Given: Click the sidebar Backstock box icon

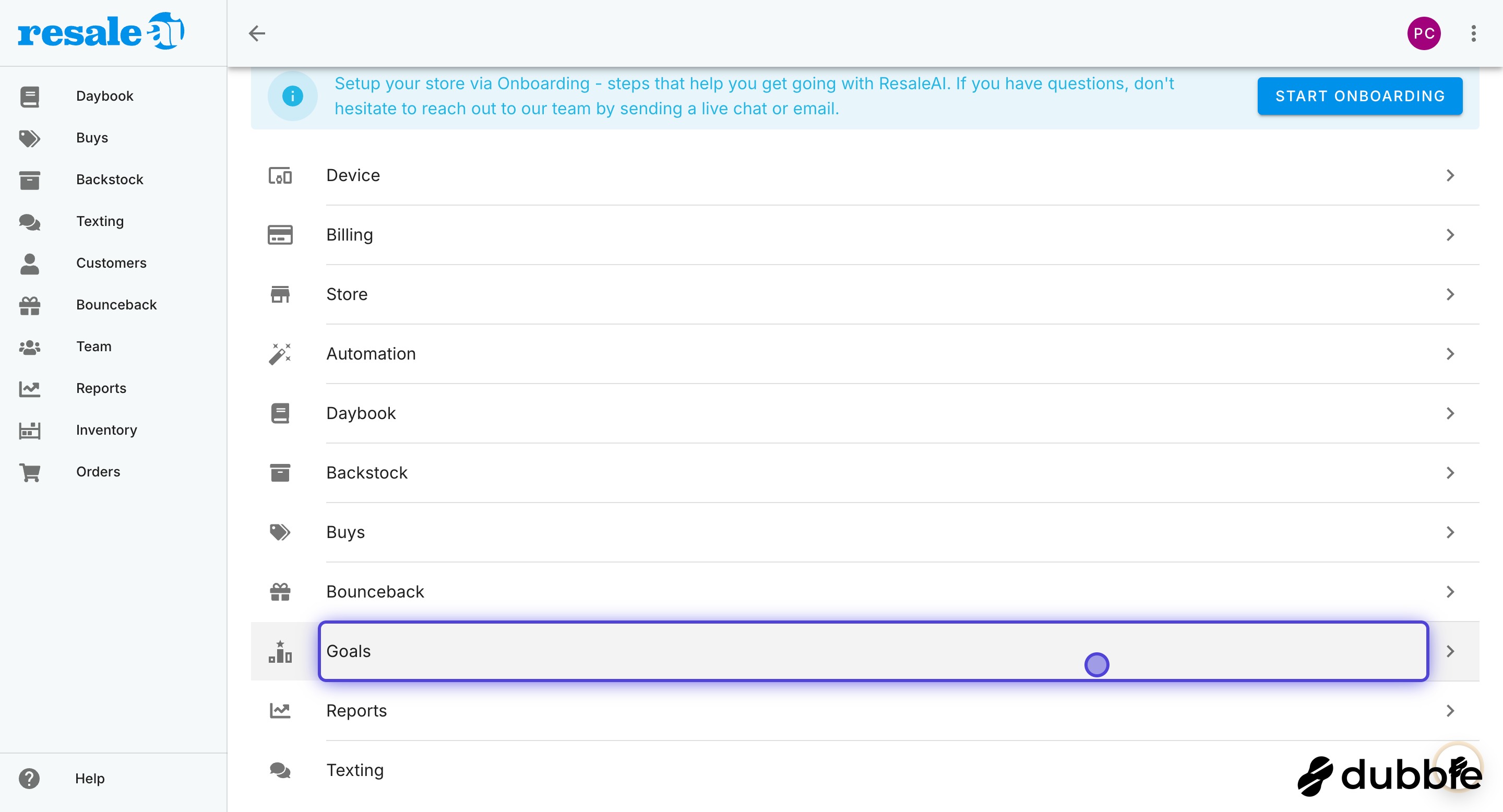Looking at the screenshot, I should [x=29, y=180].
